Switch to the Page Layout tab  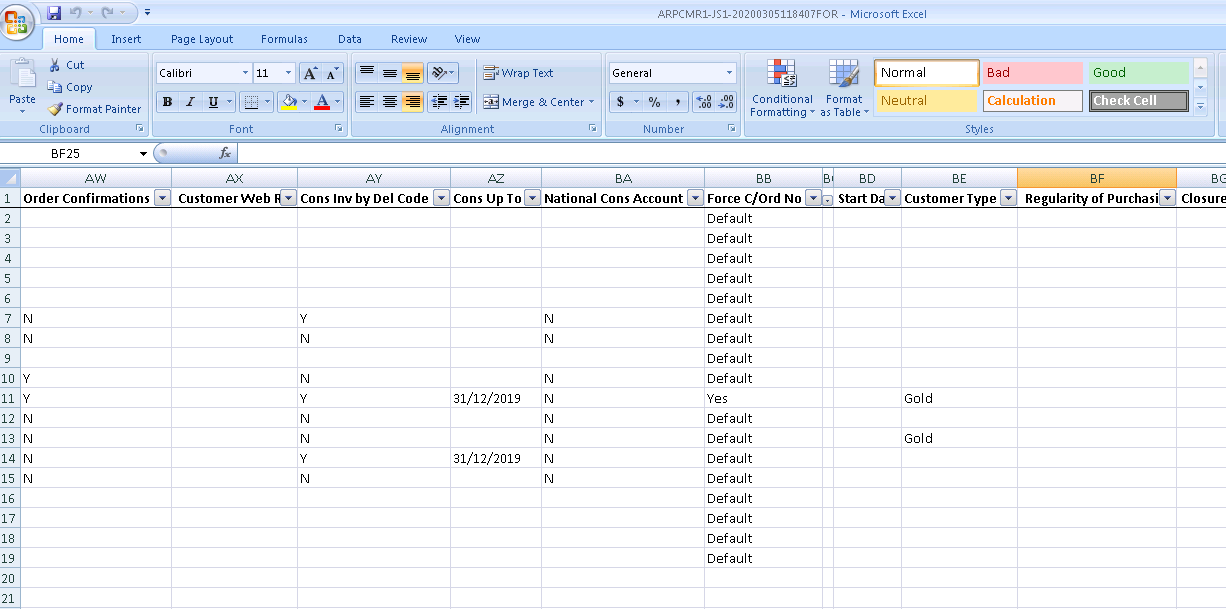tap(201, 39)
